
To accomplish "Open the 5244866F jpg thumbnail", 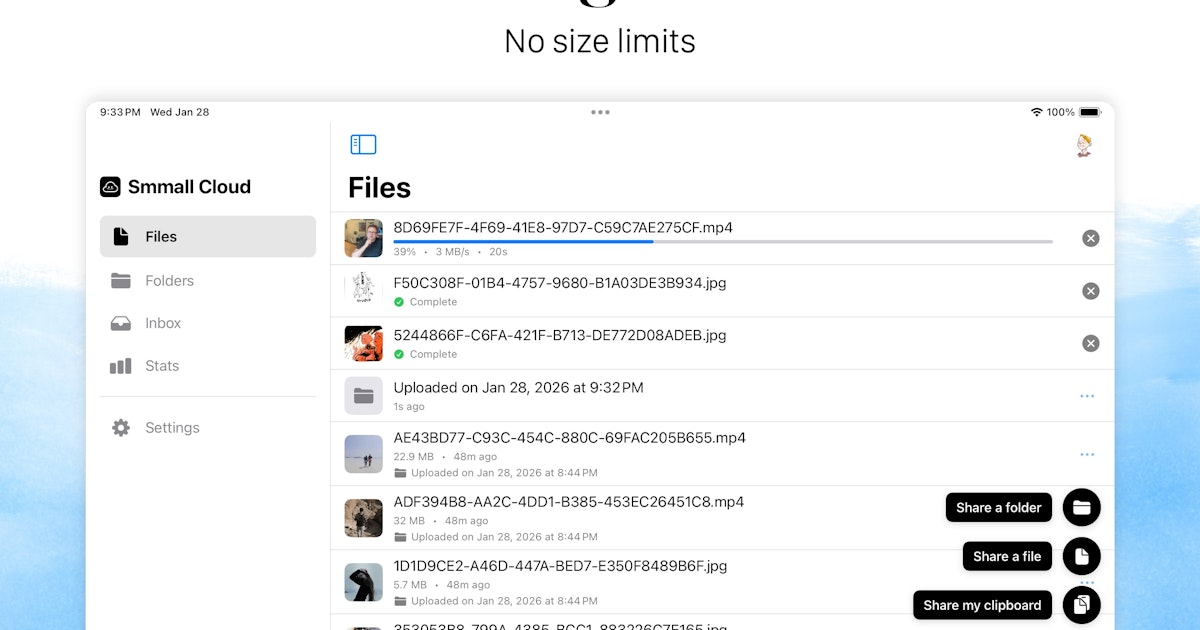I will [364, 343].
